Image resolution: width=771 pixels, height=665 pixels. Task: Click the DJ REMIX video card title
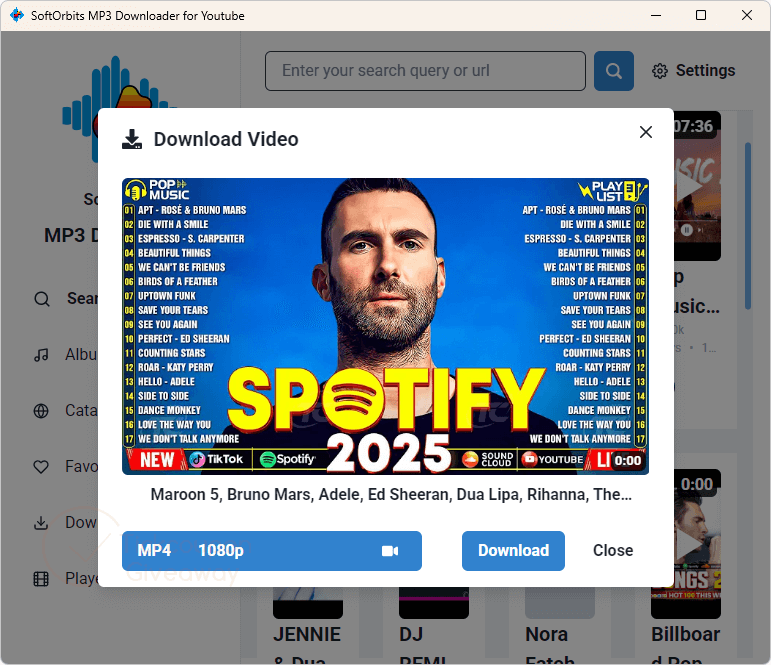(x=423, y=644)
